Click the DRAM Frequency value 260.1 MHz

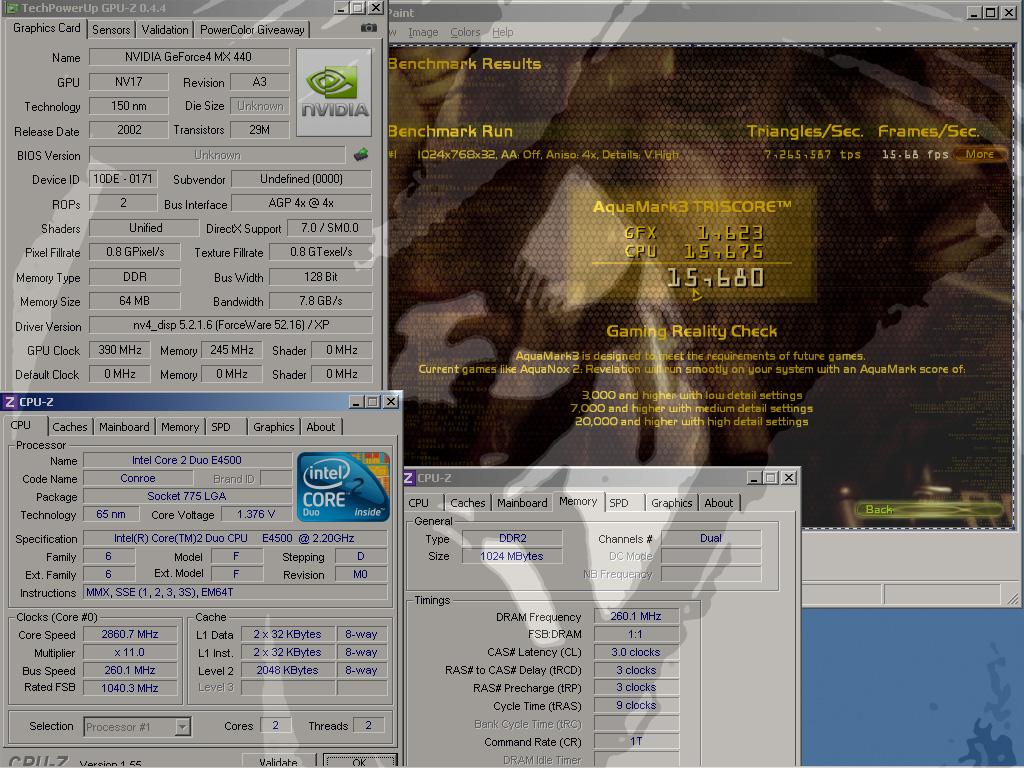tap(635, 616)
